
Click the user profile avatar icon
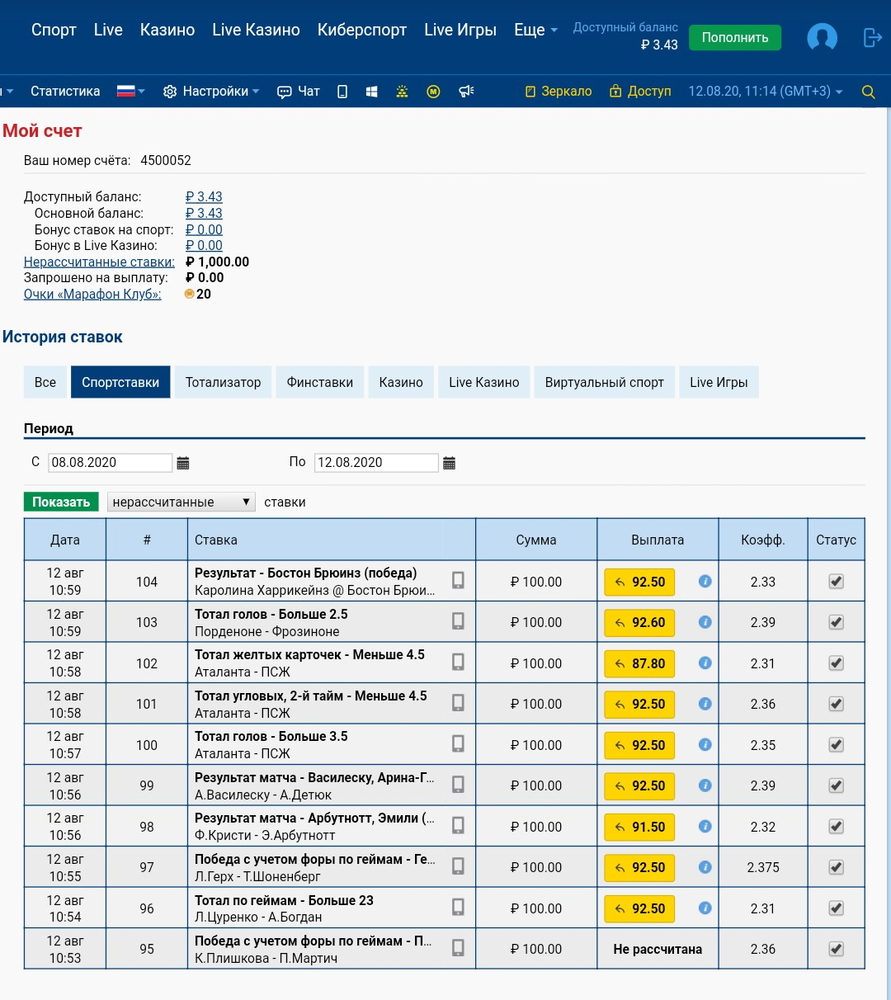click(822, 38)
